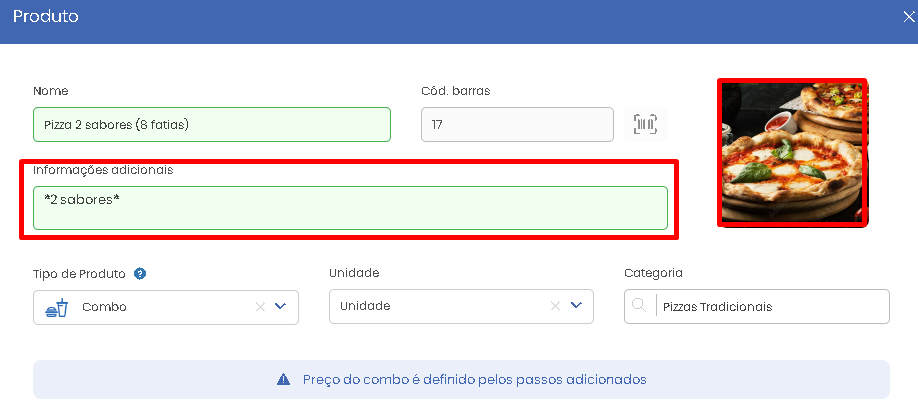Click the magnifier icon in Categoria field

(638, 307)
